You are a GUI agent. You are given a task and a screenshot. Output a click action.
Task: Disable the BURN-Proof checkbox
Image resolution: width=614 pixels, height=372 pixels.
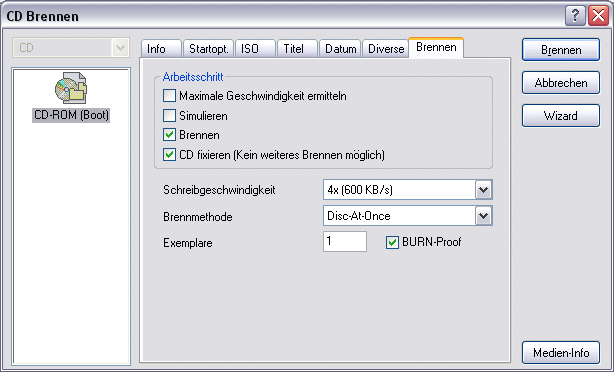[x=392, y=242]
